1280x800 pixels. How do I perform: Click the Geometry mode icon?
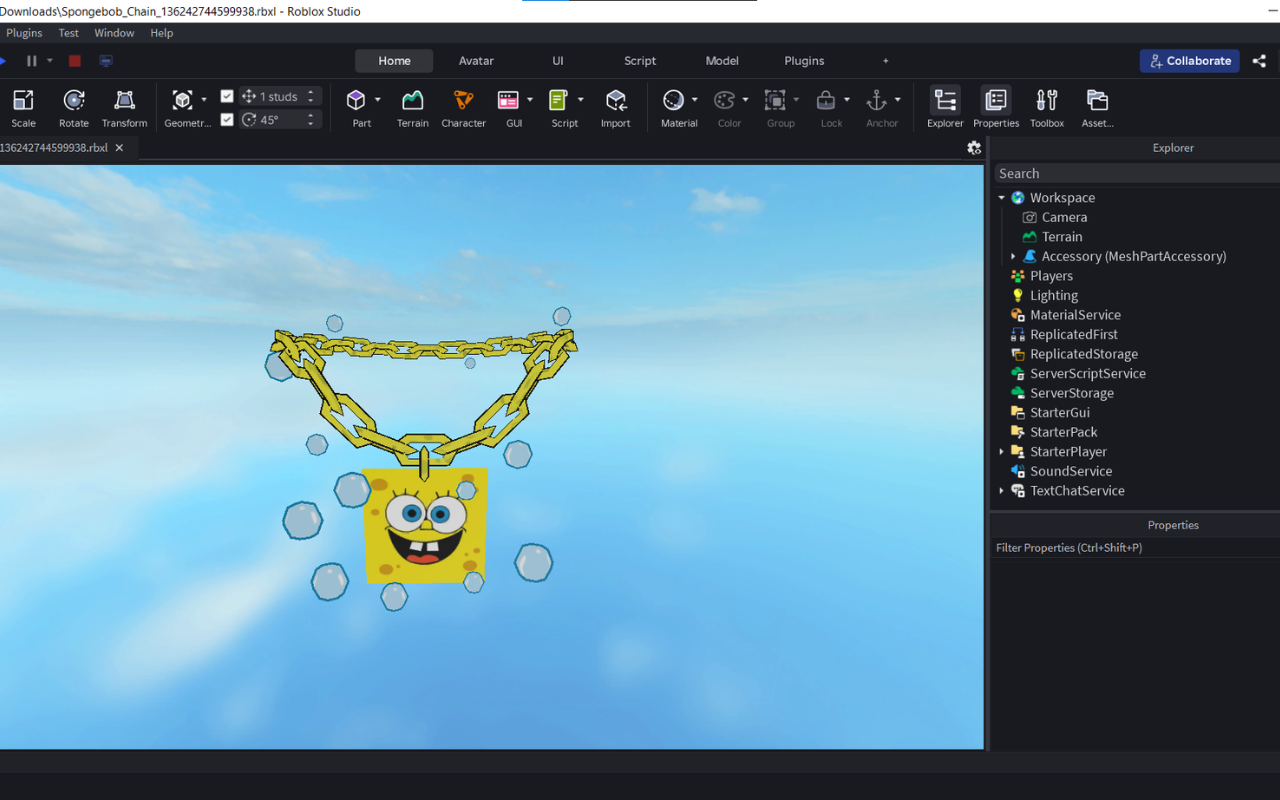182,100
